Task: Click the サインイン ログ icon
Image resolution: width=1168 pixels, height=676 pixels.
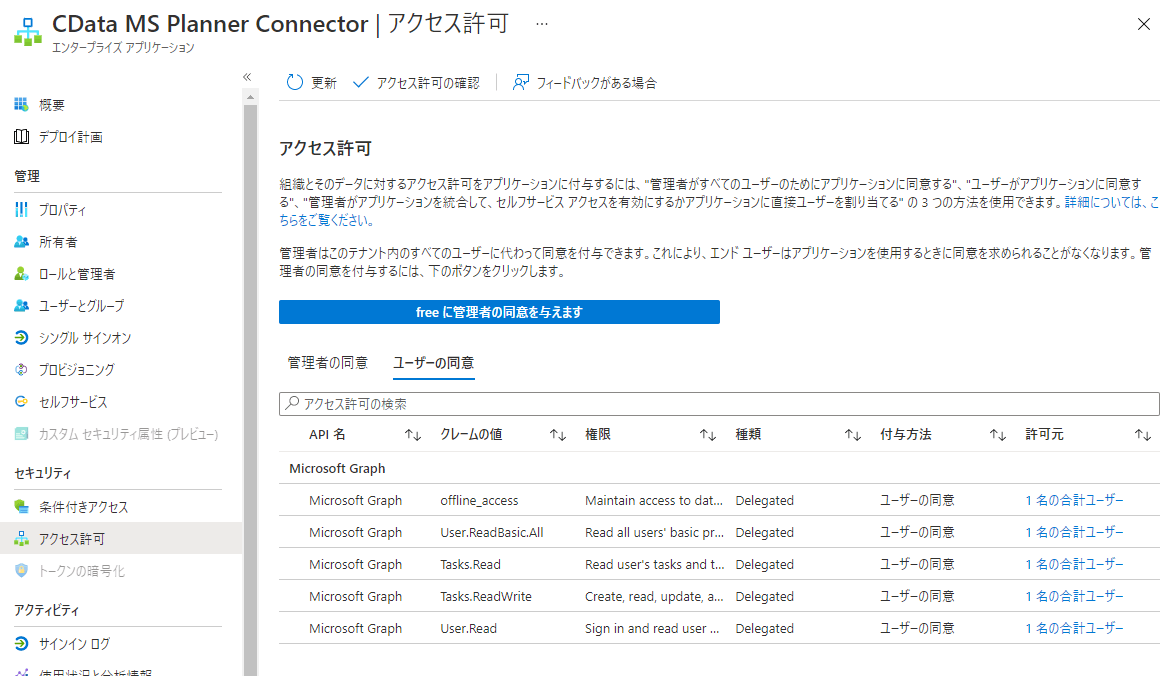Action: coord(22,644)
